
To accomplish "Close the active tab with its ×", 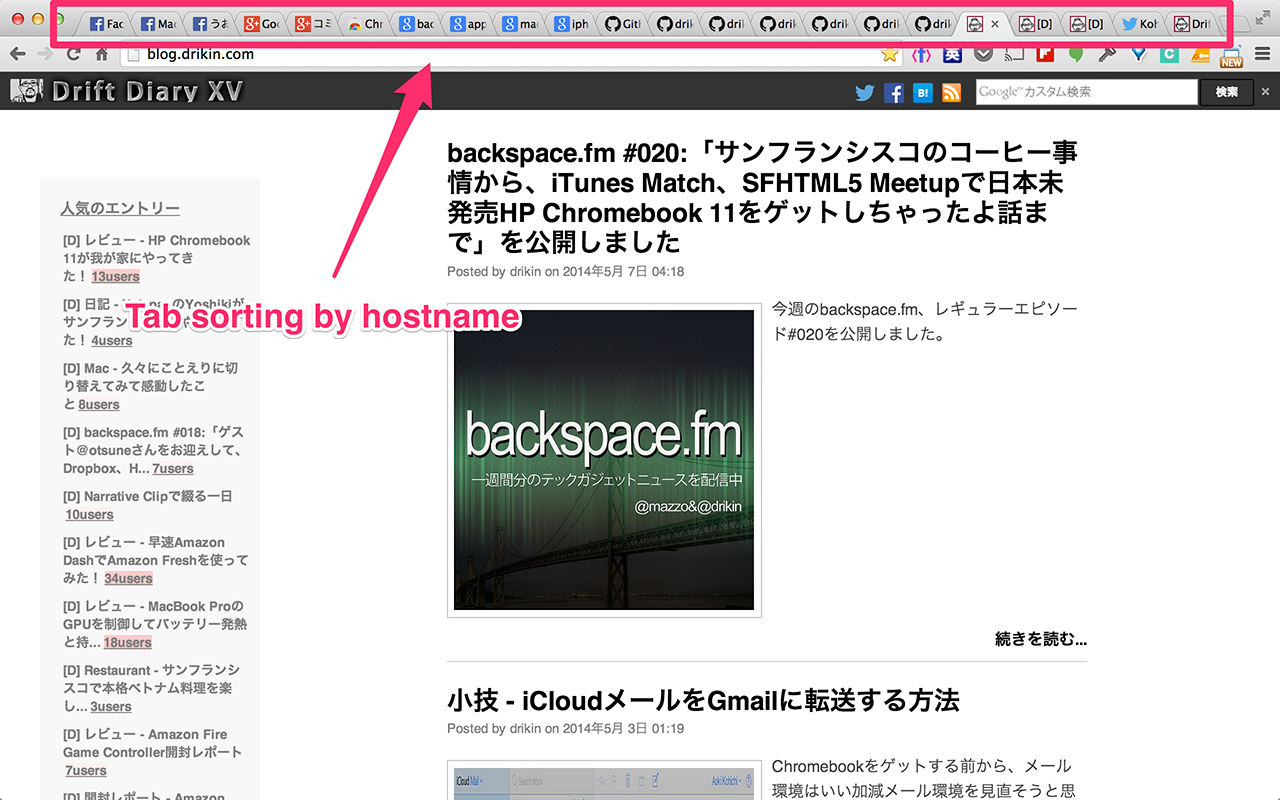I will click(994, 23).
